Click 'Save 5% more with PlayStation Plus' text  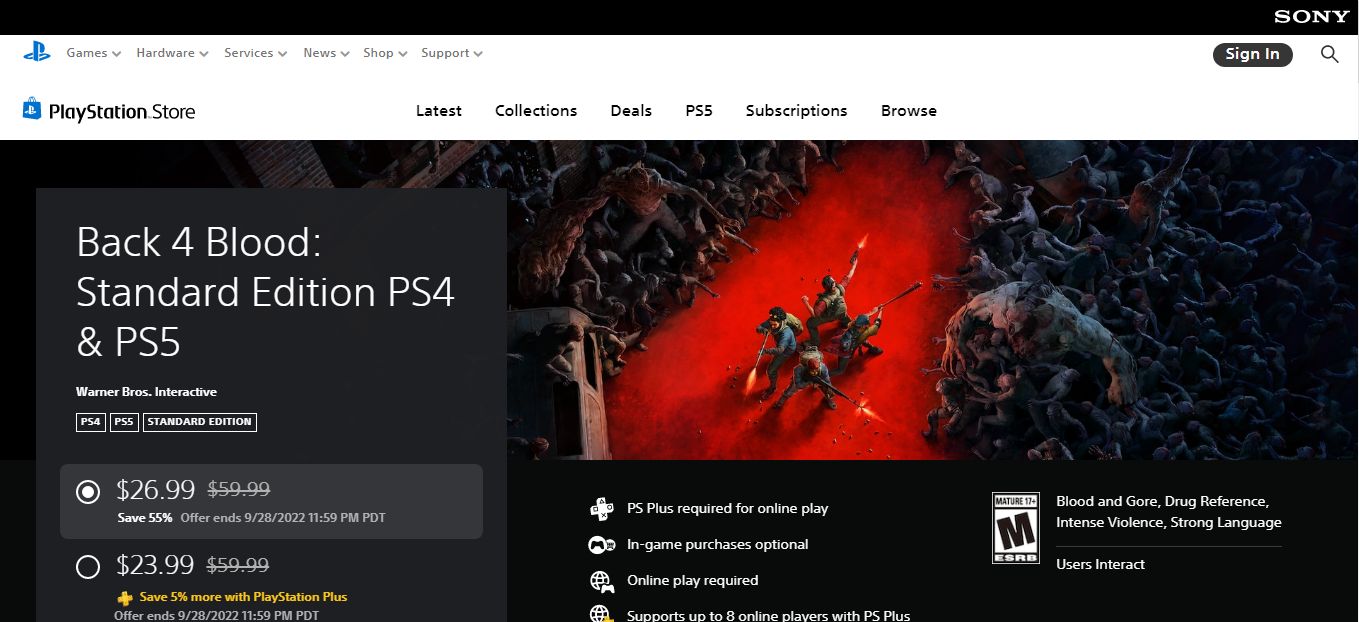pos(244,597)
